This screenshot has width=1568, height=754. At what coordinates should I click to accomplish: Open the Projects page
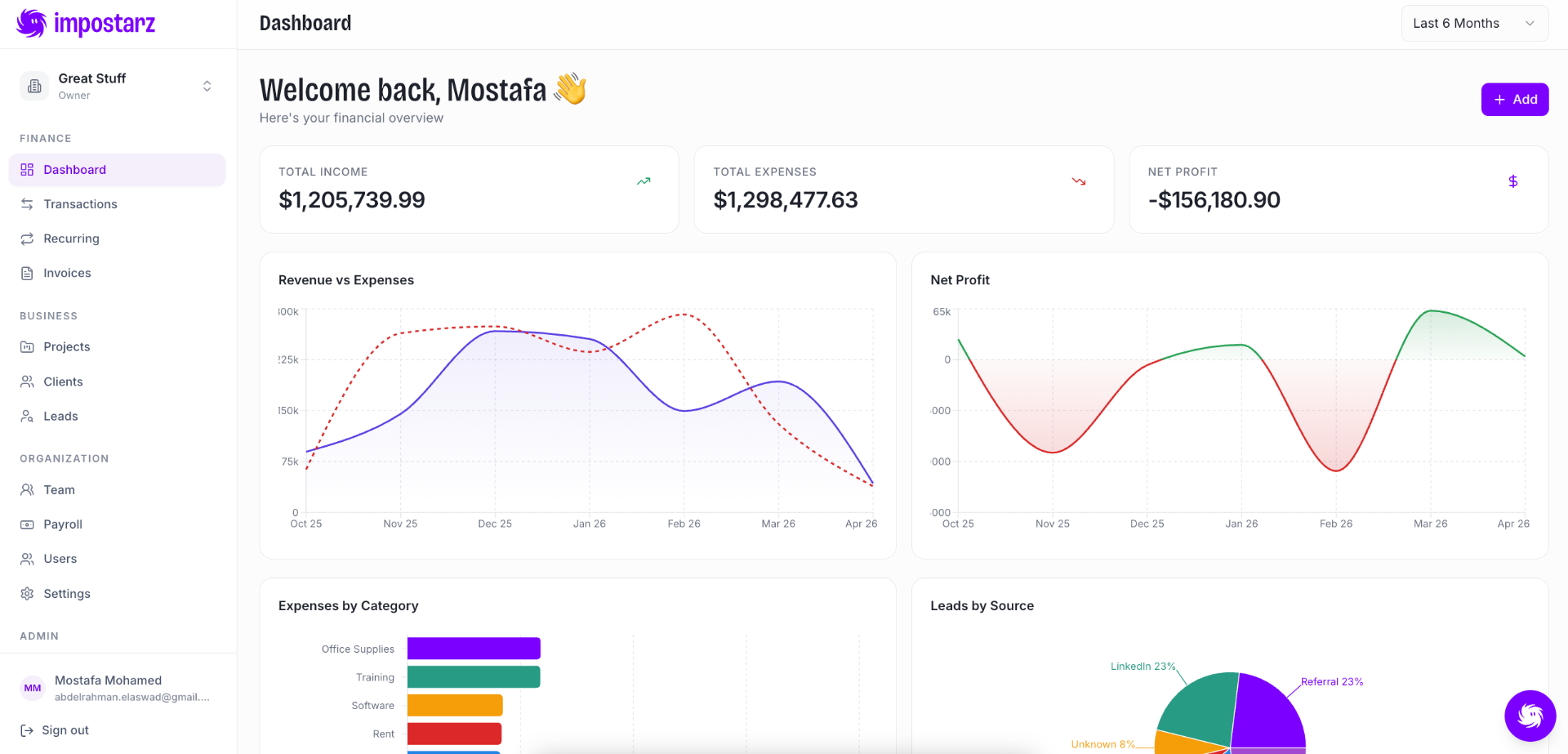click(x=66, y=347)
